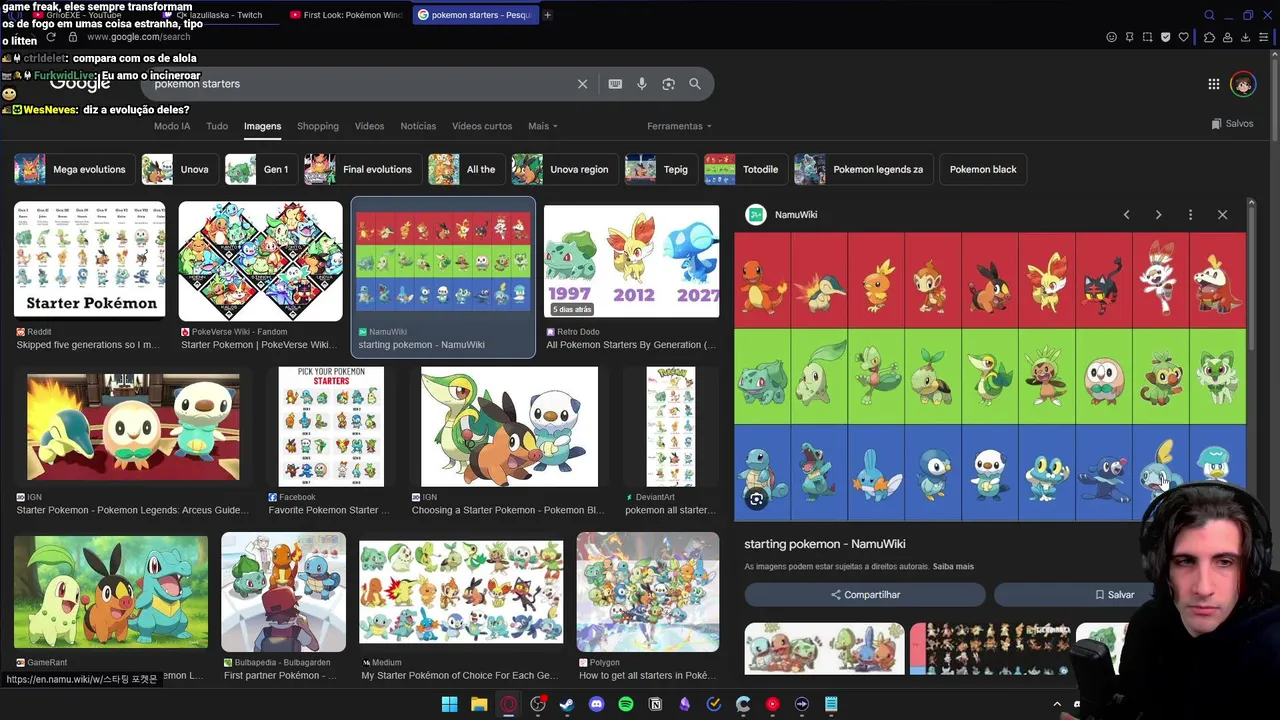Screen dimensions: 1280x720
Task: Filter by the Tepig chip
Action: [x=660, y=169]
